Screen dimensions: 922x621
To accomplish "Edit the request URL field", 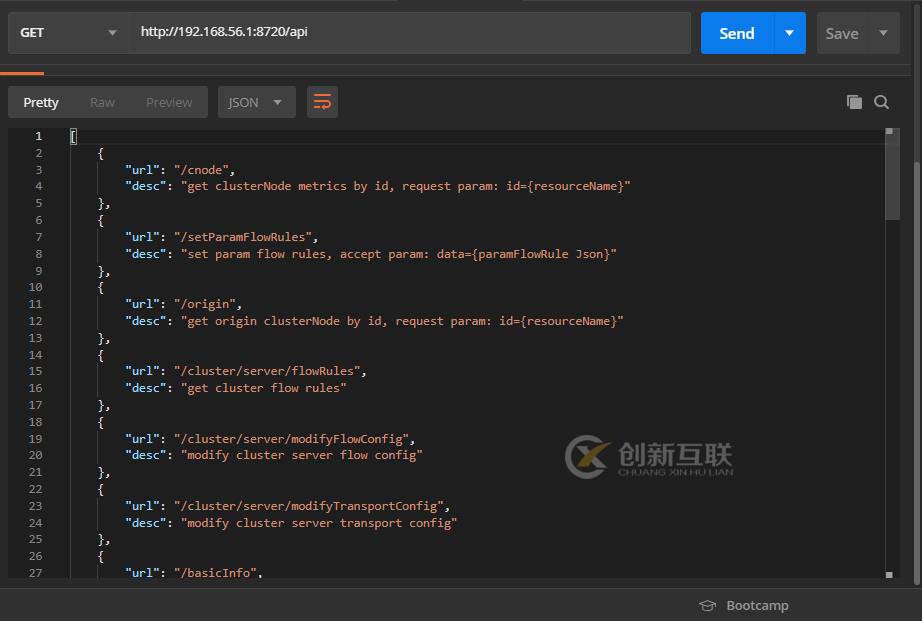I will pyautogui.click(x=409, y=33).
